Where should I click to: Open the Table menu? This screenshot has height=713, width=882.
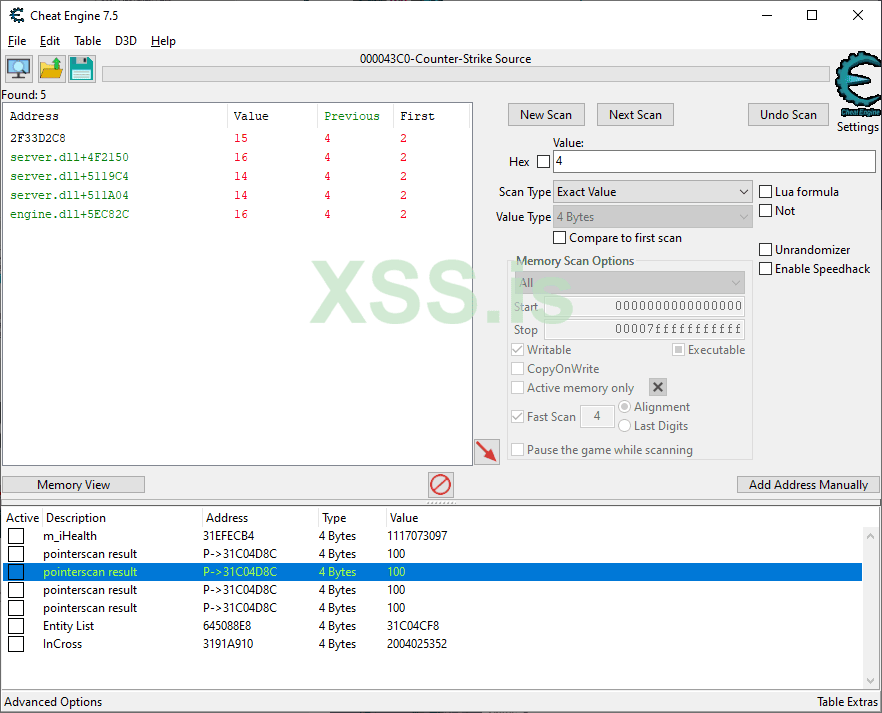(x=88, y=41)
